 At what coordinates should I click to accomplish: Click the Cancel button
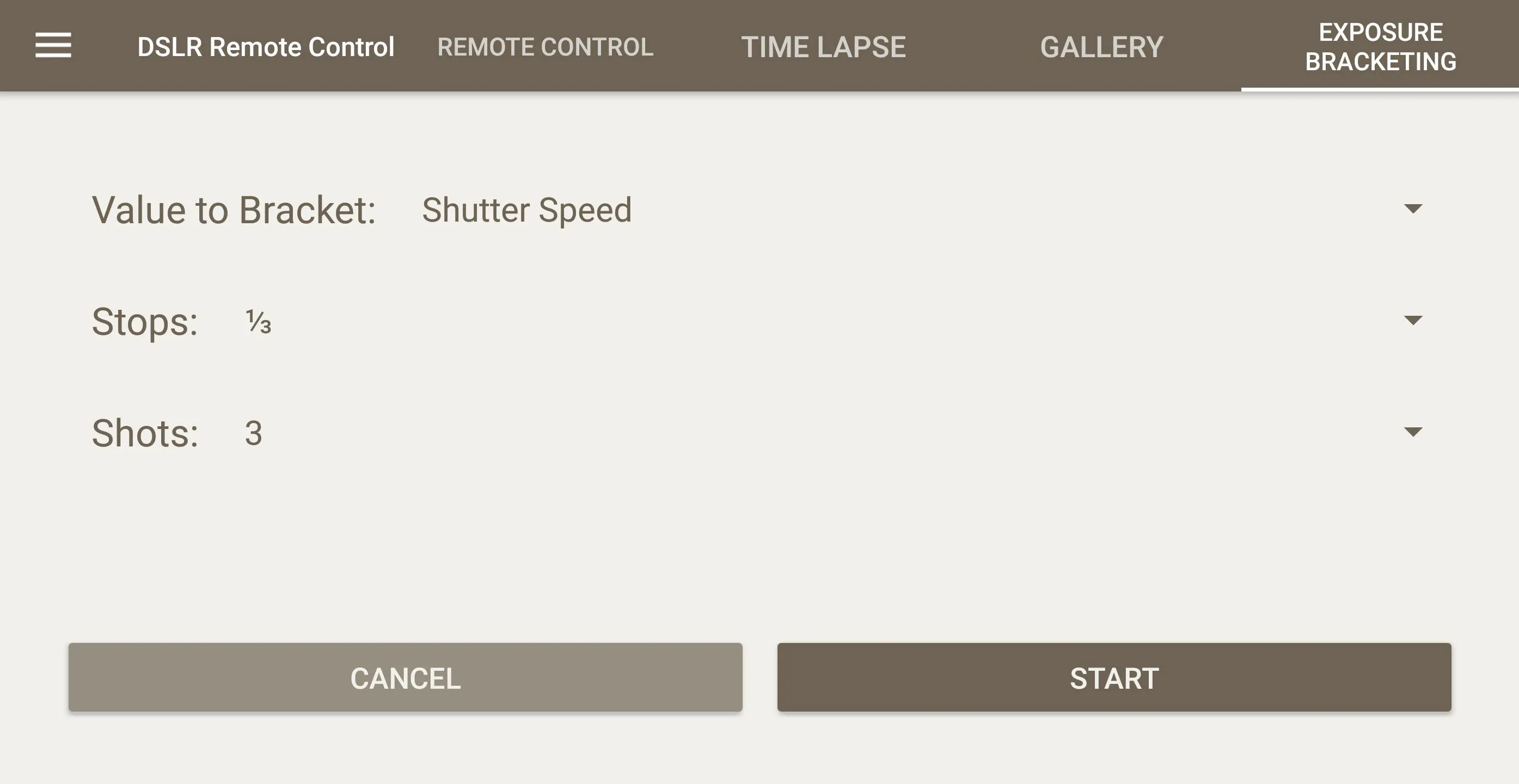pos(405,677)
